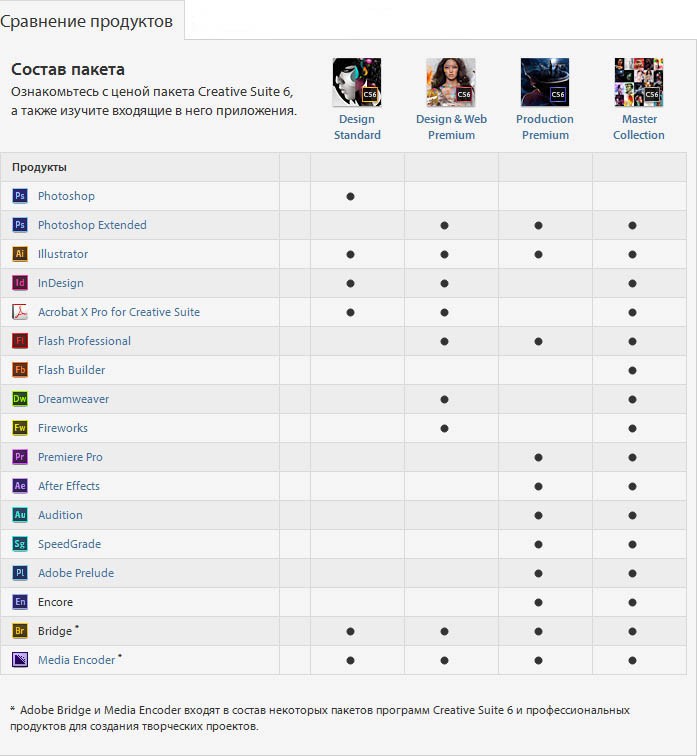The height and width of the screenshot is (756, 697).
Task: Click the Media Encoder icon
Action: 20,660
